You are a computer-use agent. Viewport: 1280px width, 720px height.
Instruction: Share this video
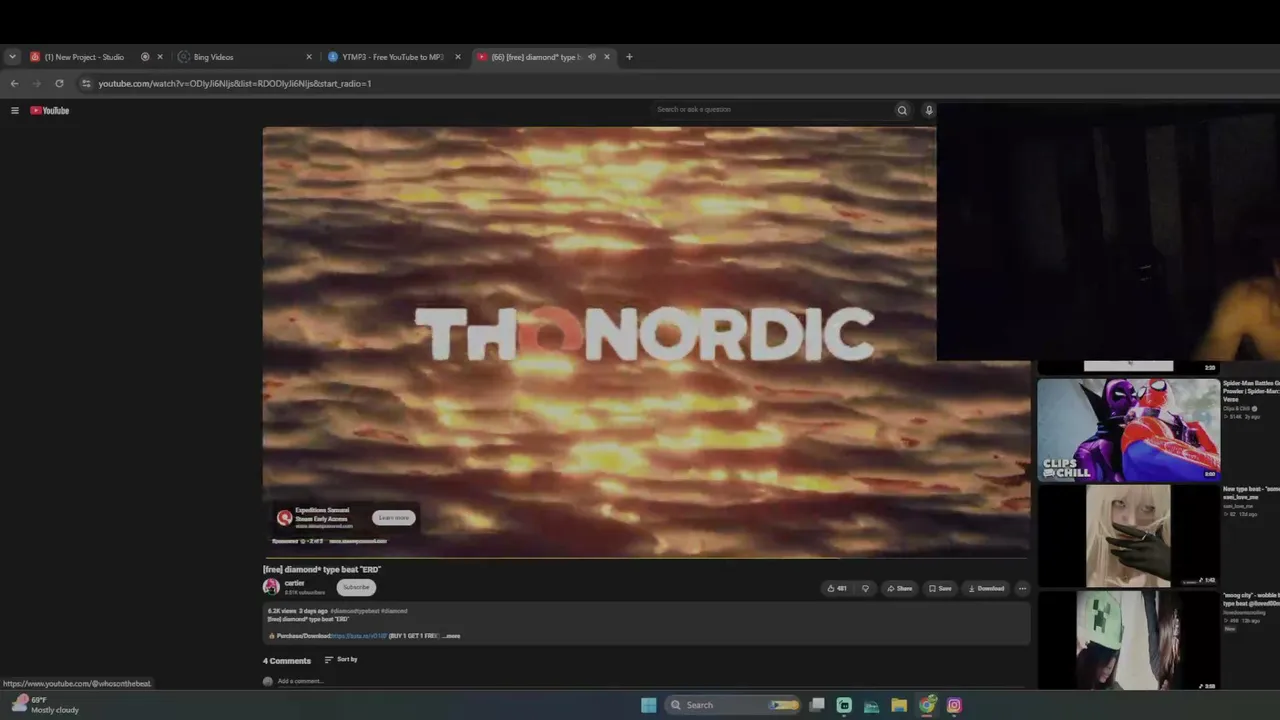tap(899, 588)
